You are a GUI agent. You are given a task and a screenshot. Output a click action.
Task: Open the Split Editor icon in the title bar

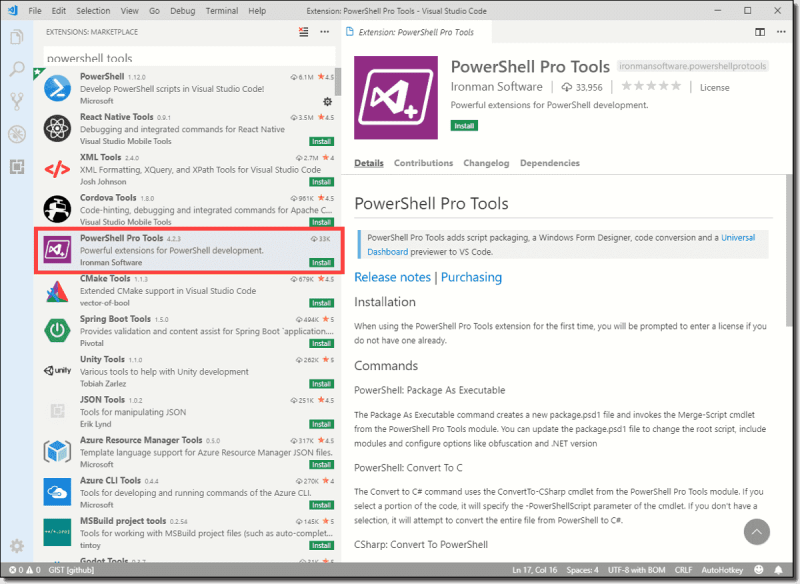click(761, 31)
